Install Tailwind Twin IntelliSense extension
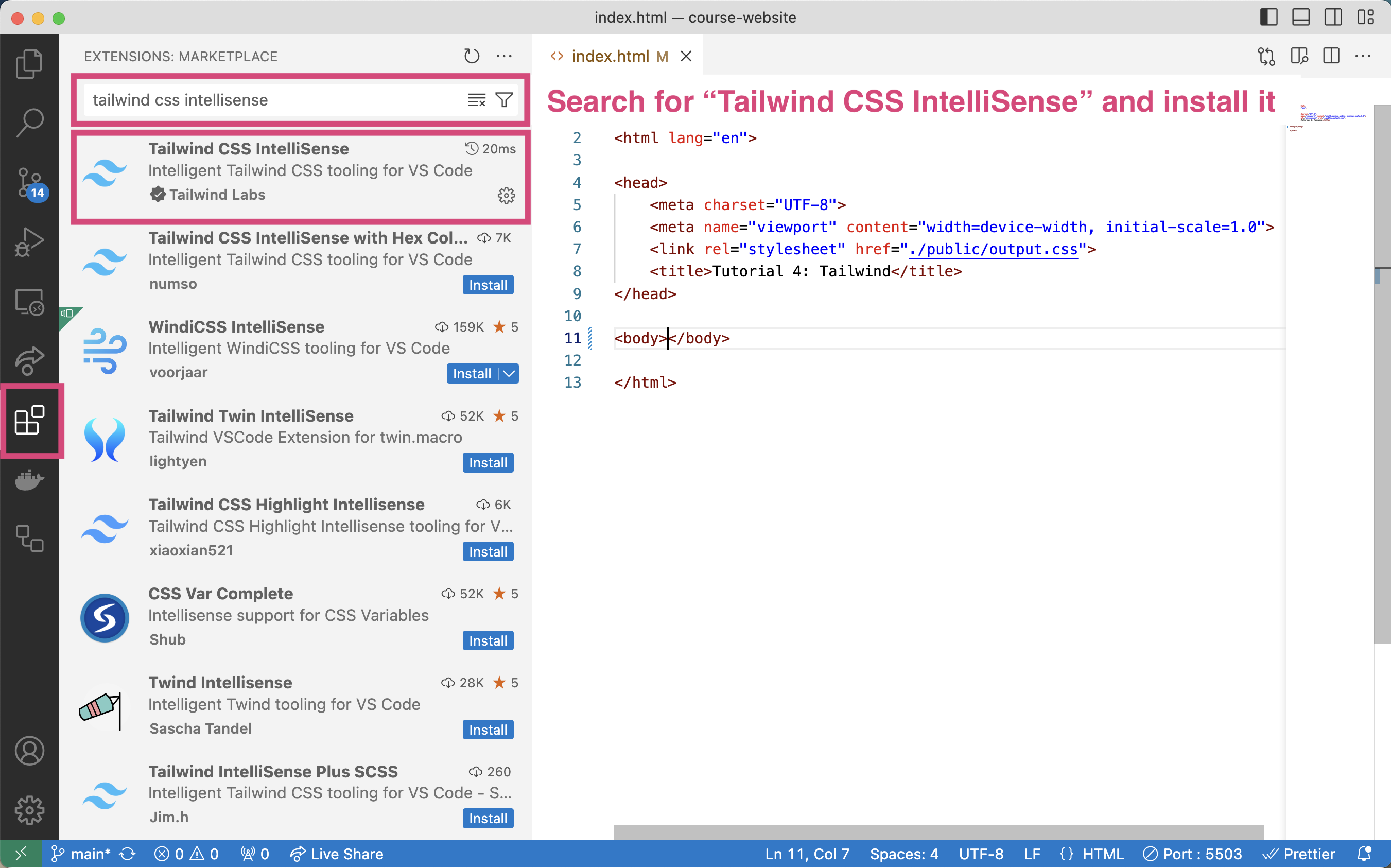 [488, 463]
